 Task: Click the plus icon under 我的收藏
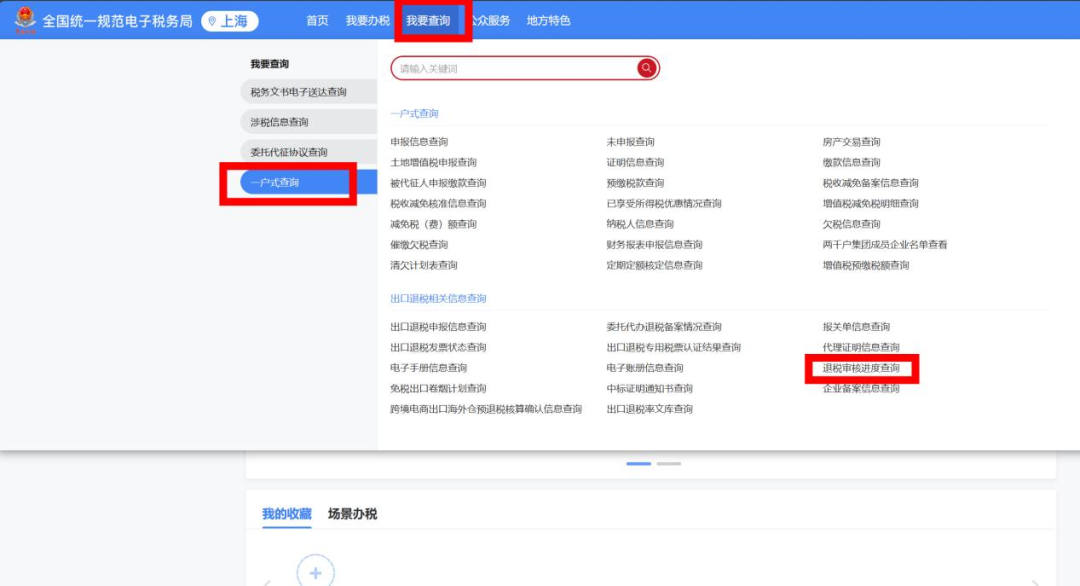tap(315, 571)
